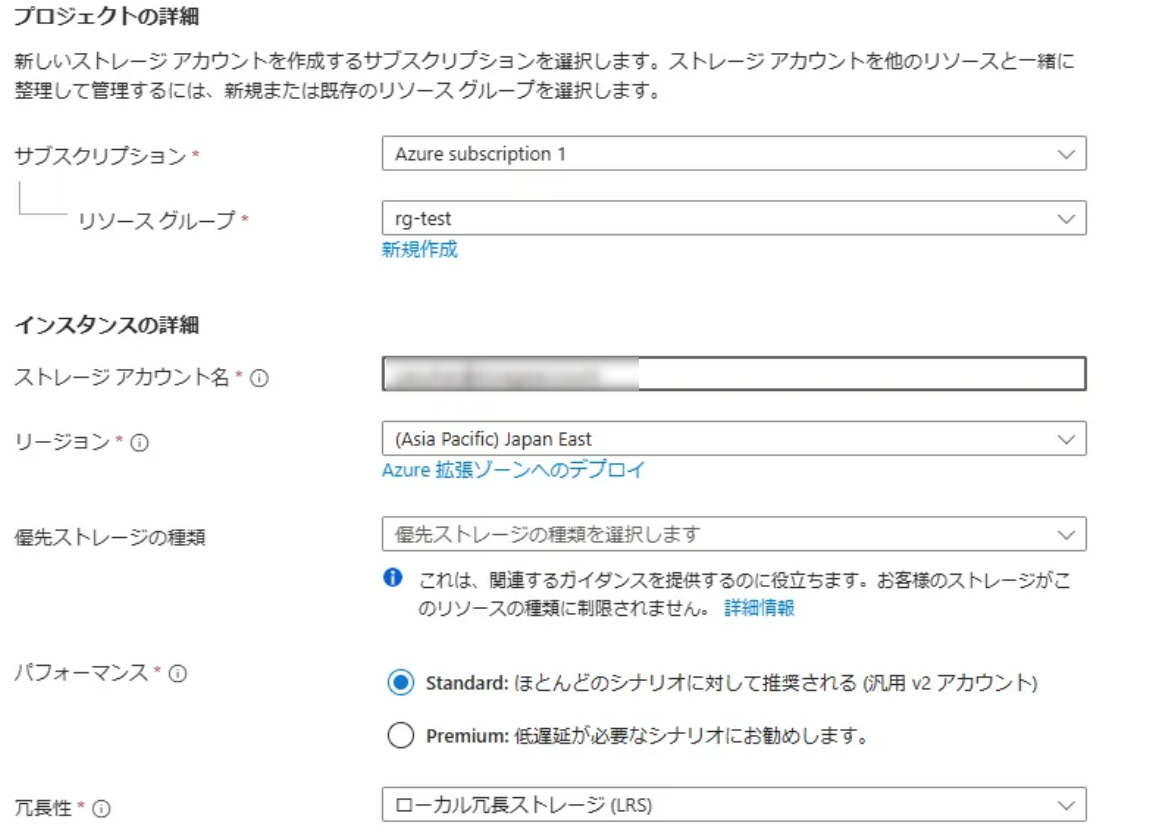Click chevron arrow of サブスクリプション dropdown
This screenshot has width=1149, height=836.
(1067, 155)
